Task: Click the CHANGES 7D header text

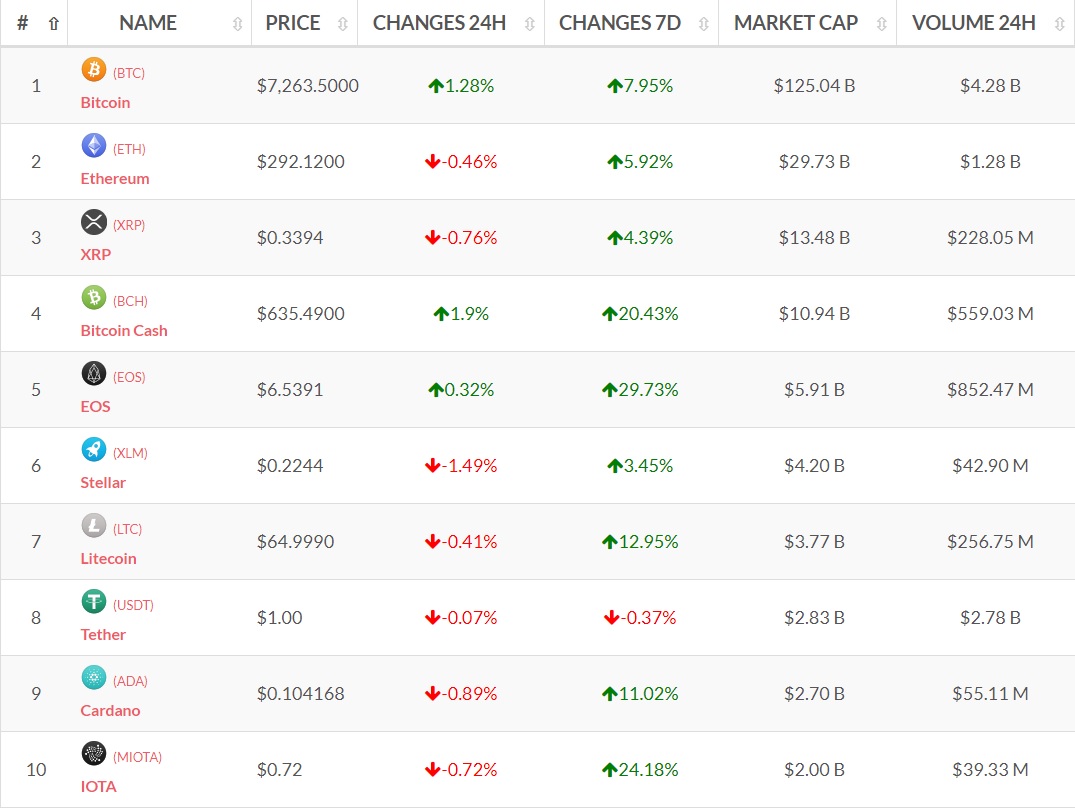Action: click(x=620, y=23)
